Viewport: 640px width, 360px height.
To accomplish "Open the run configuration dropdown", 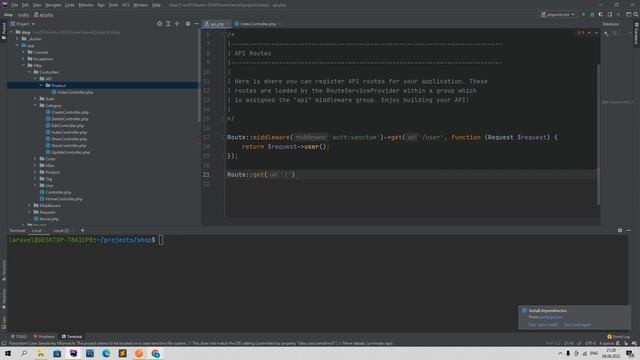I will point(558,14).
